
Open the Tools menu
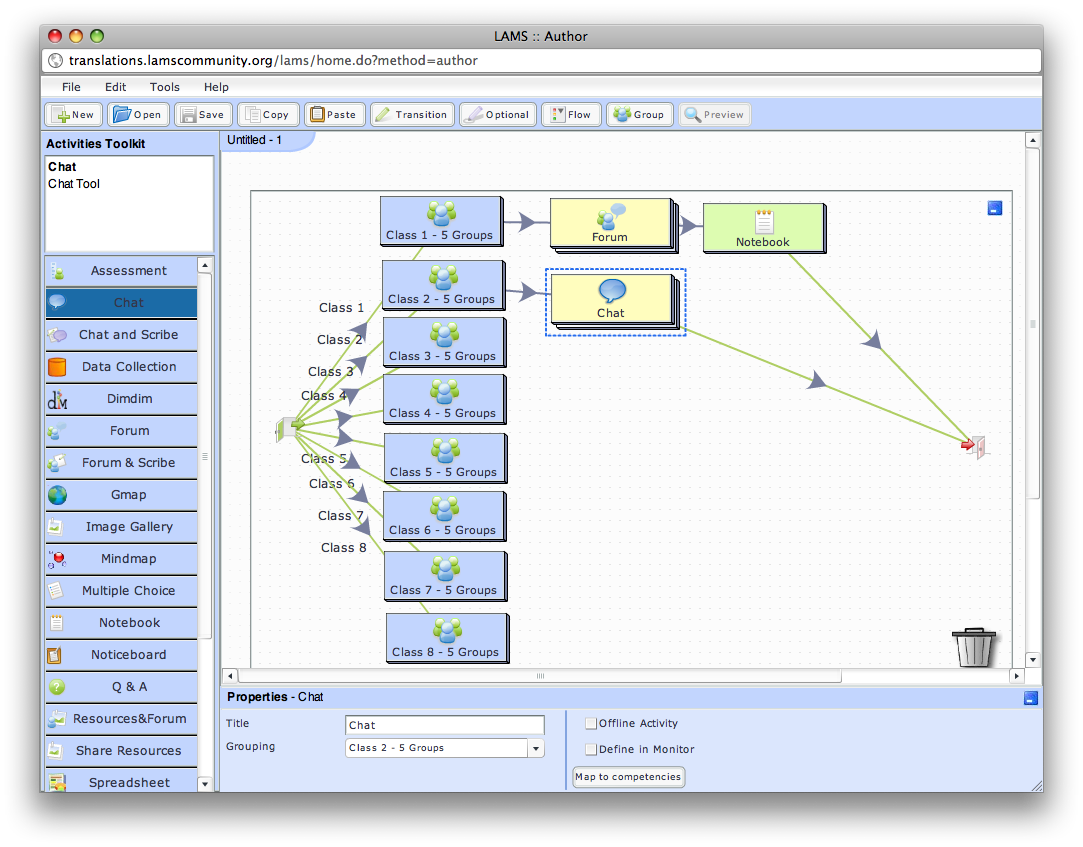[x=165, y=87]
